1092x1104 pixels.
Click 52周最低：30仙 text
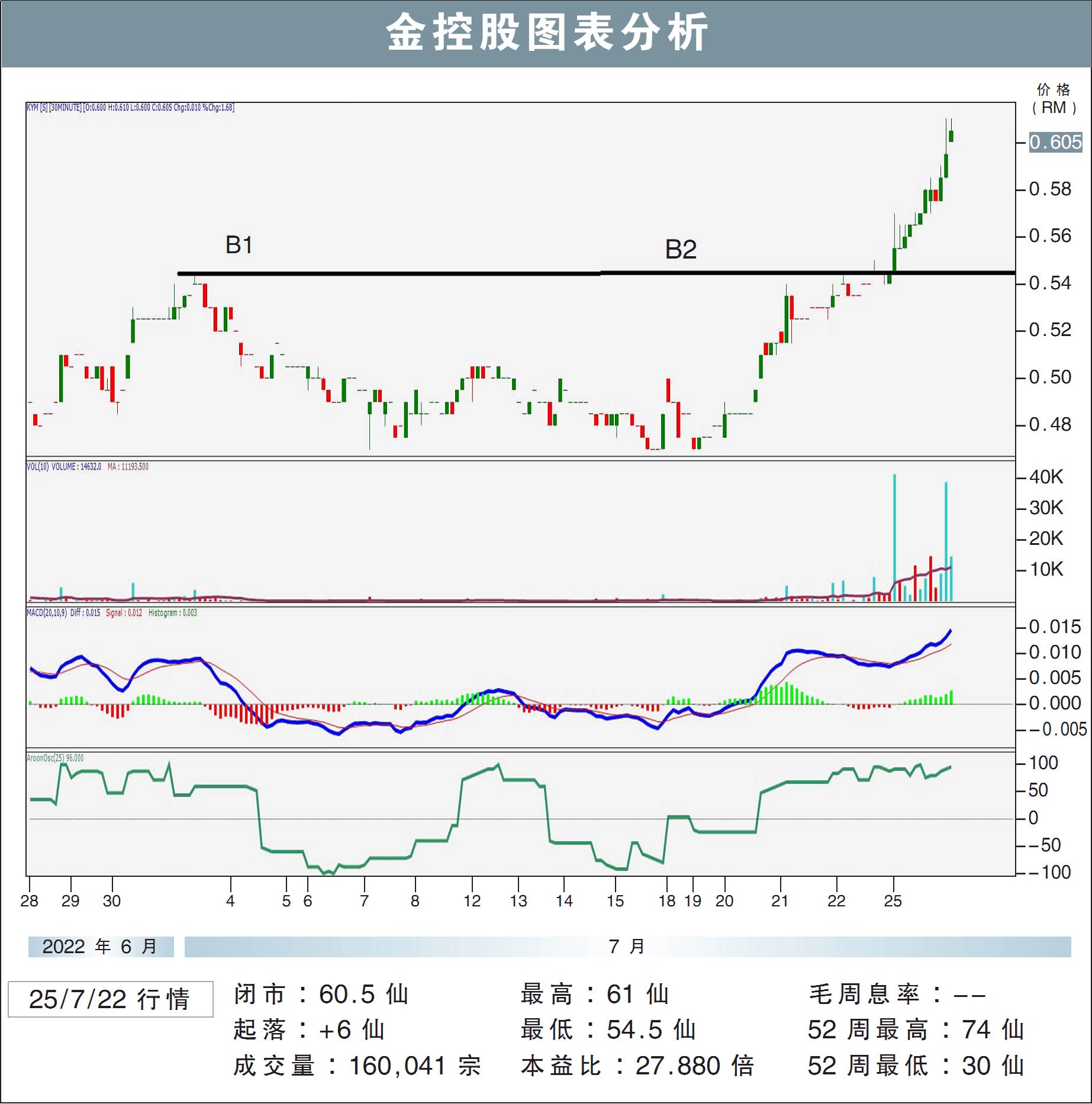[916, 1066]
